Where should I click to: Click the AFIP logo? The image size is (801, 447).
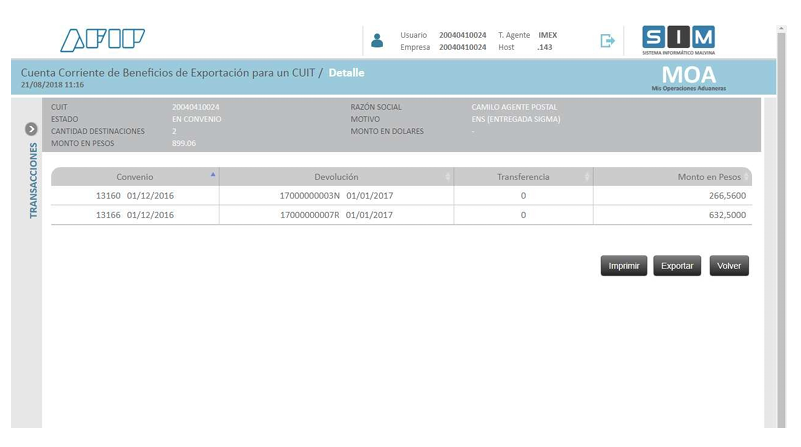coord(102,40)
